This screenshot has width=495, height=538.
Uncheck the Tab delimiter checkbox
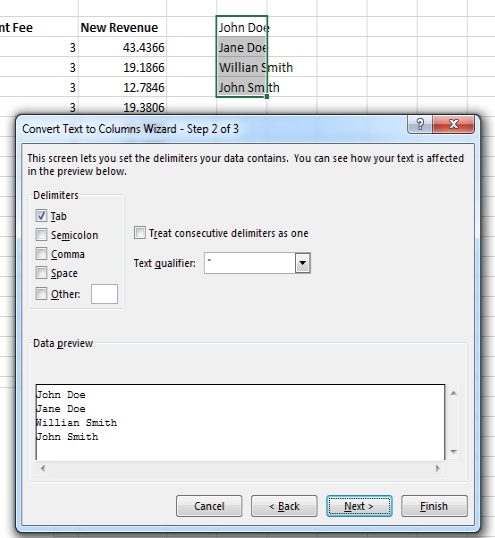coord(41,216)
